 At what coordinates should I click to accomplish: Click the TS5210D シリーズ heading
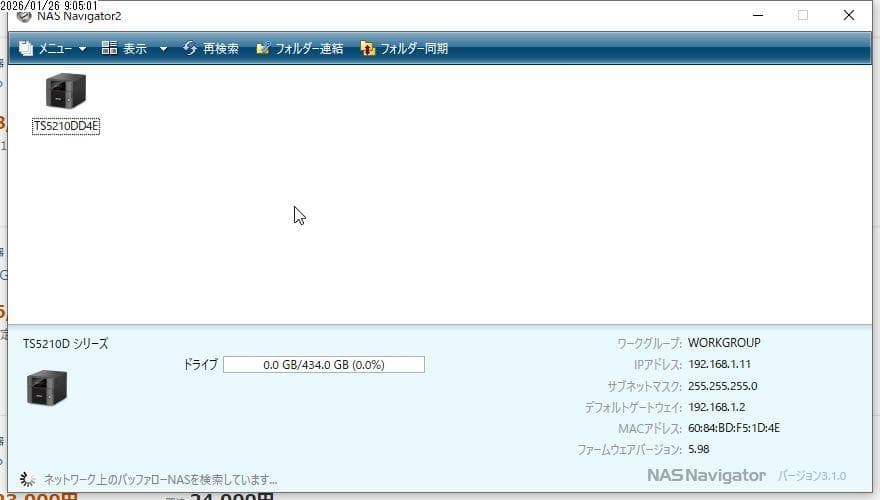pyautogui.click(x=66, y=344)
